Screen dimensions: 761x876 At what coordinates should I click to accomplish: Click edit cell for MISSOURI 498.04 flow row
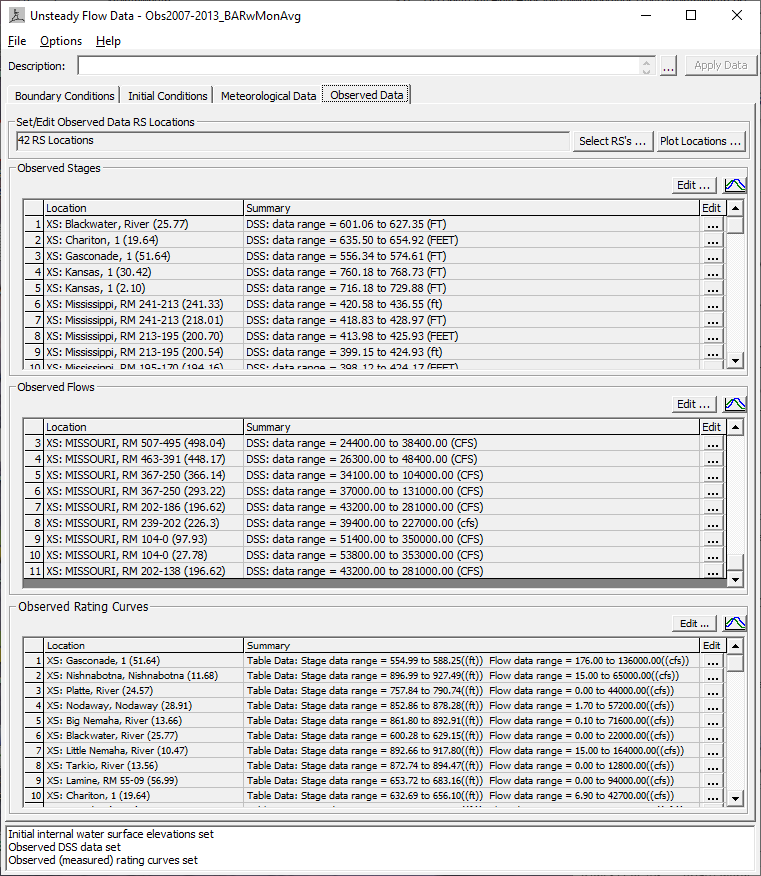(712, 443)
